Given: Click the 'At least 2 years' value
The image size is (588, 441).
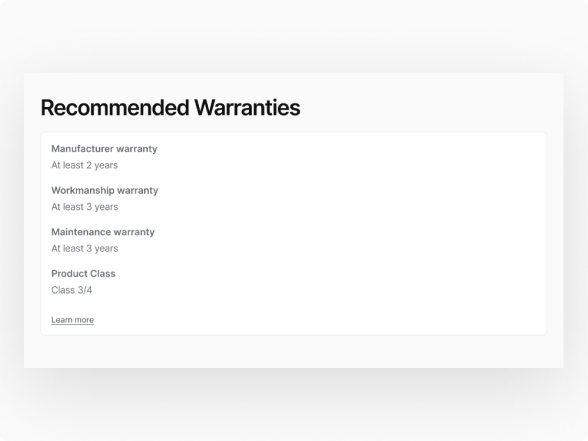Looking at the screenshot, I should (84, 165).
